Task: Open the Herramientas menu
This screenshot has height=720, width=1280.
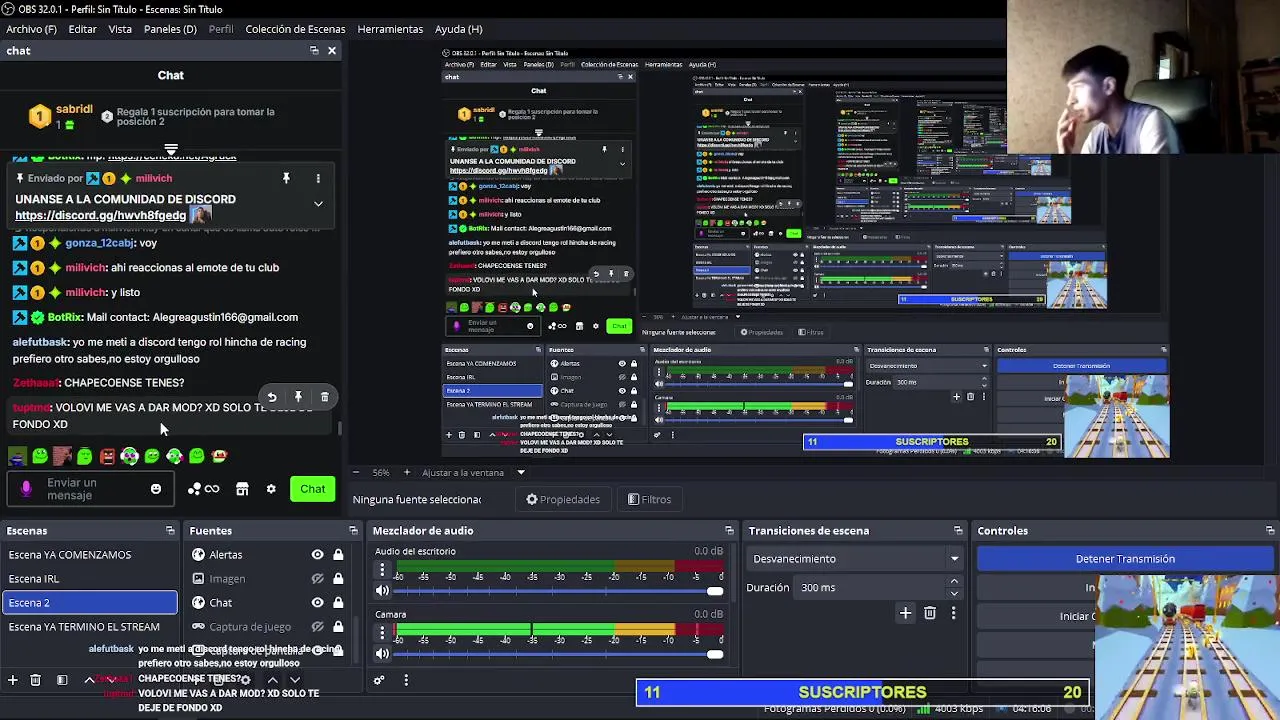Action: [390, 29]
